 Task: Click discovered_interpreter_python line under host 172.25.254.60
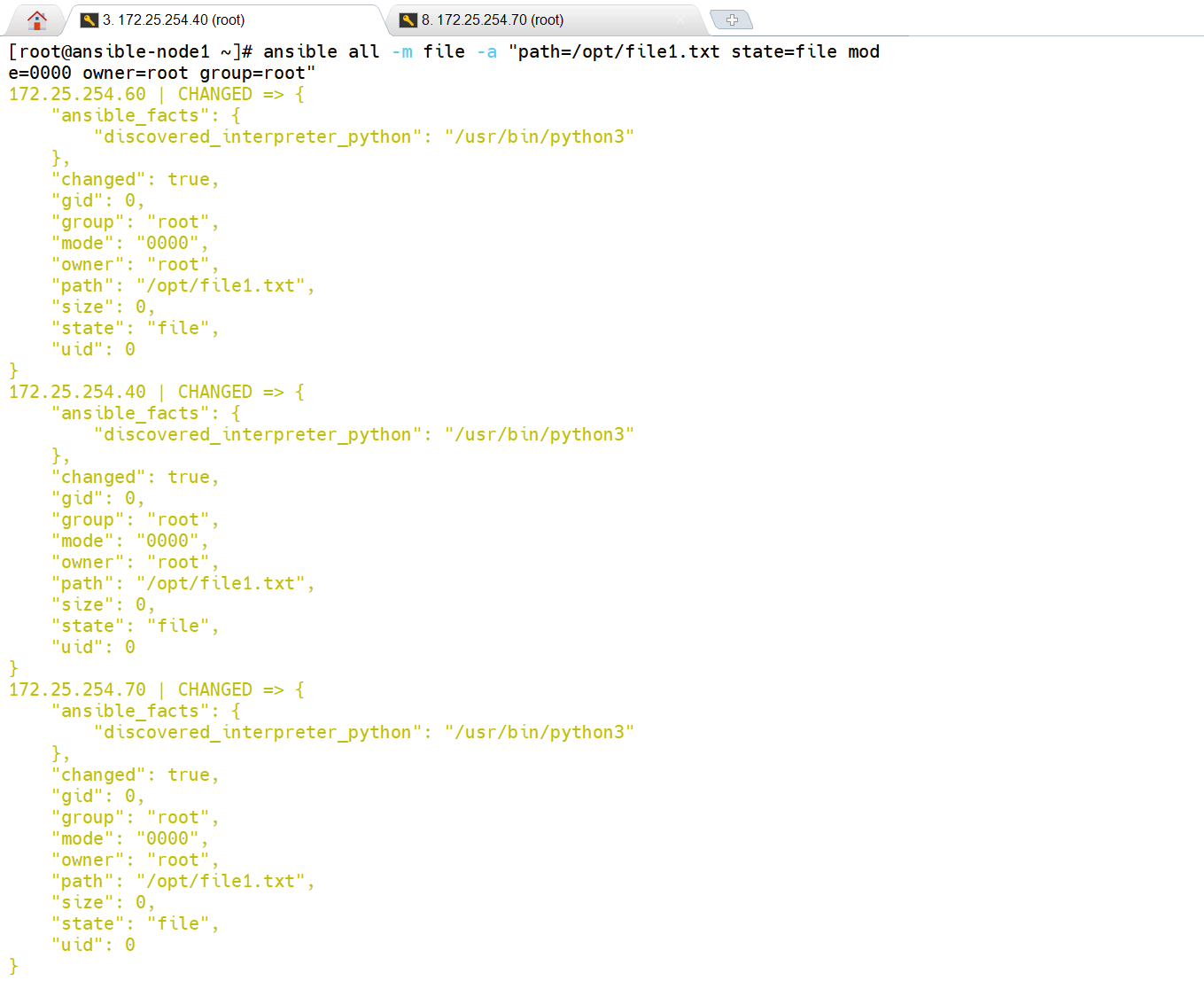pos(364,136)
